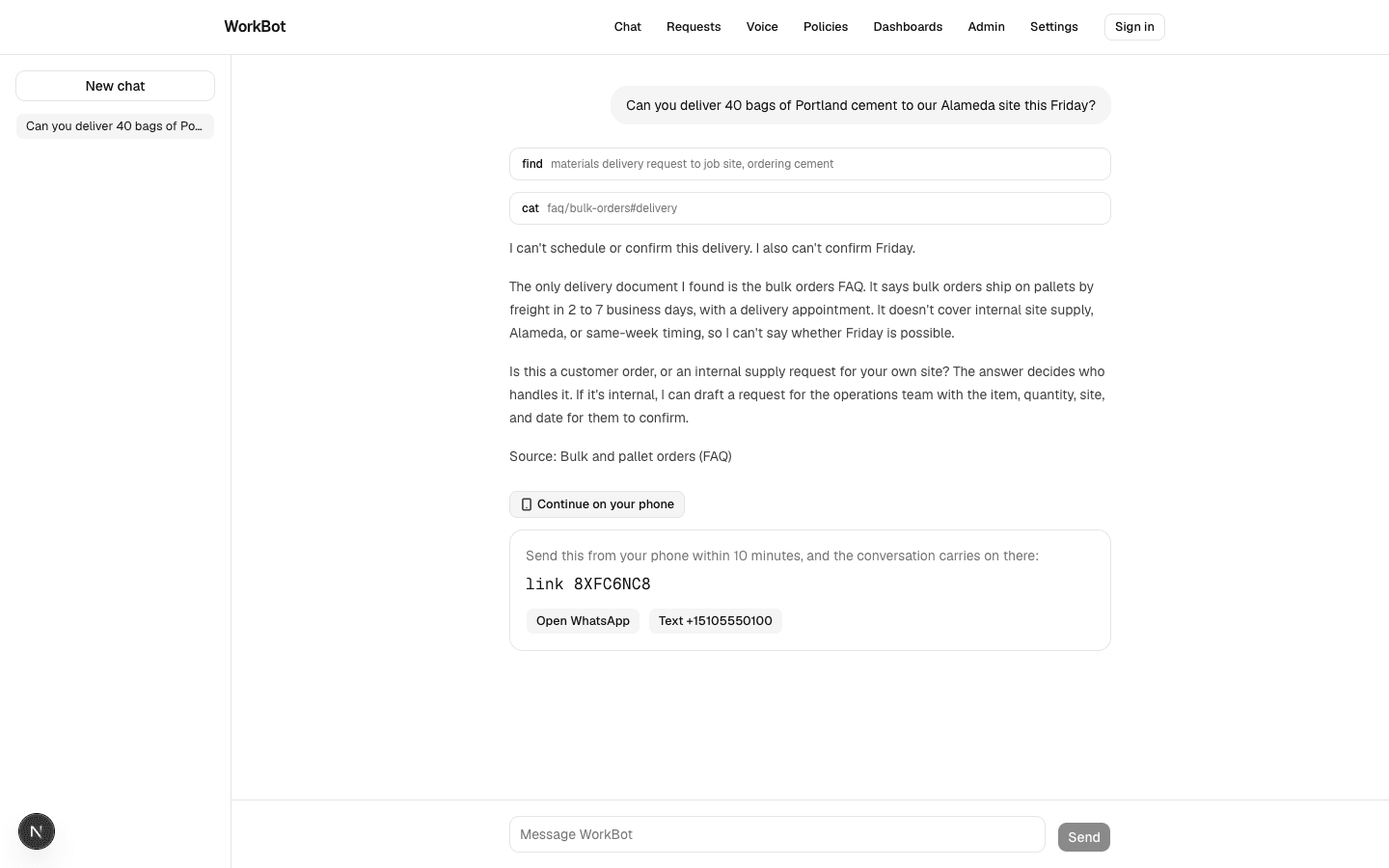
Task: Start a New chat
Action: click(115, 86)
